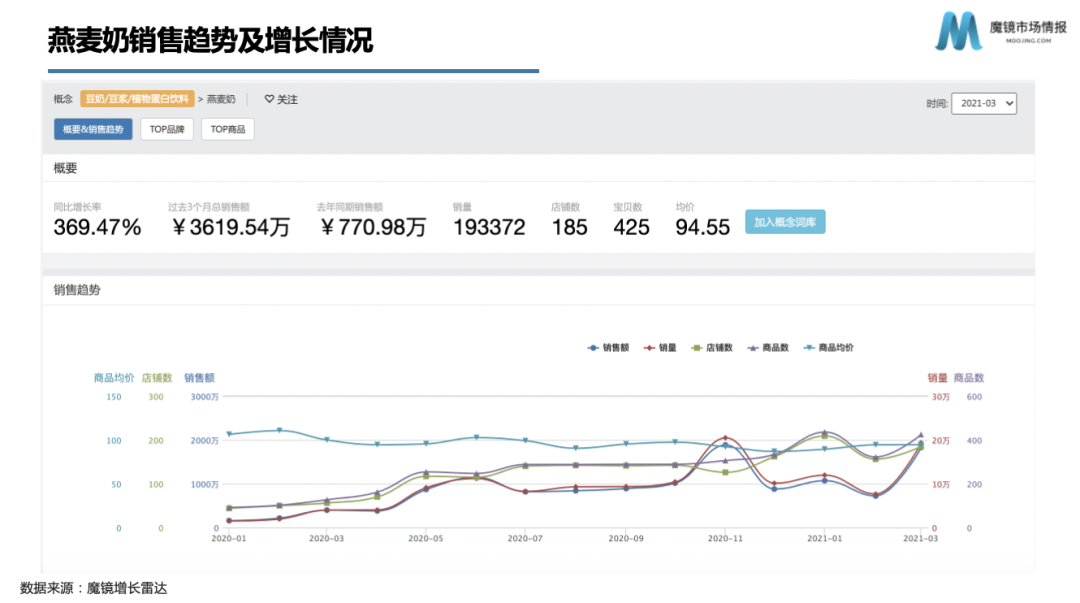Click the 193372 sales volume value

489,227
